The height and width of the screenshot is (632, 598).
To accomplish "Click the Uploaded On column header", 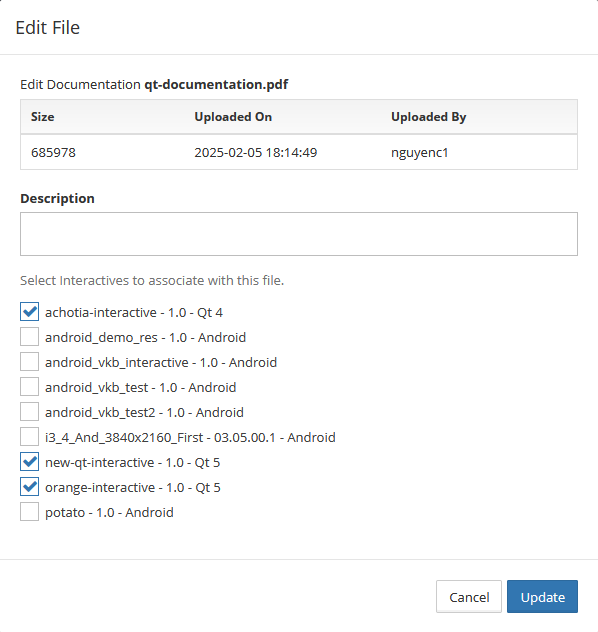I will [x=233, y=117].
